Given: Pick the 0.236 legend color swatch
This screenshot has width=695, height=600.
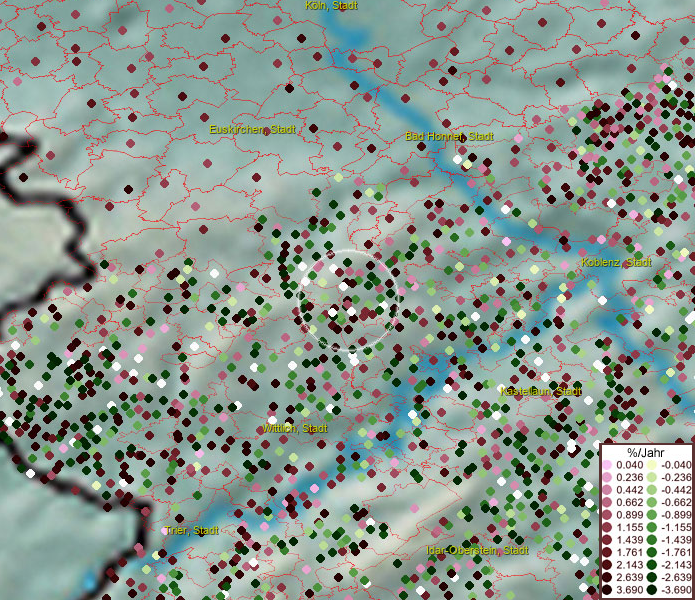Looking at the screenshot, I should coord(607,477).
